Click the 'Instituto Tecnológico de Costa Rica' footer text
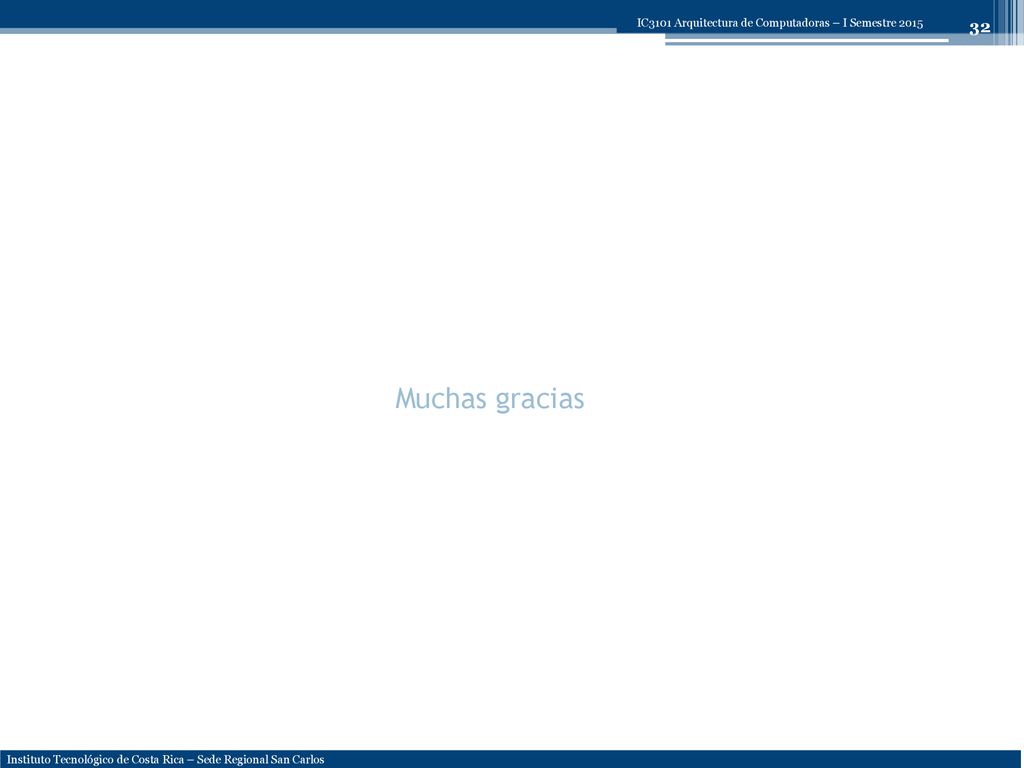 (x=95, y=760)
